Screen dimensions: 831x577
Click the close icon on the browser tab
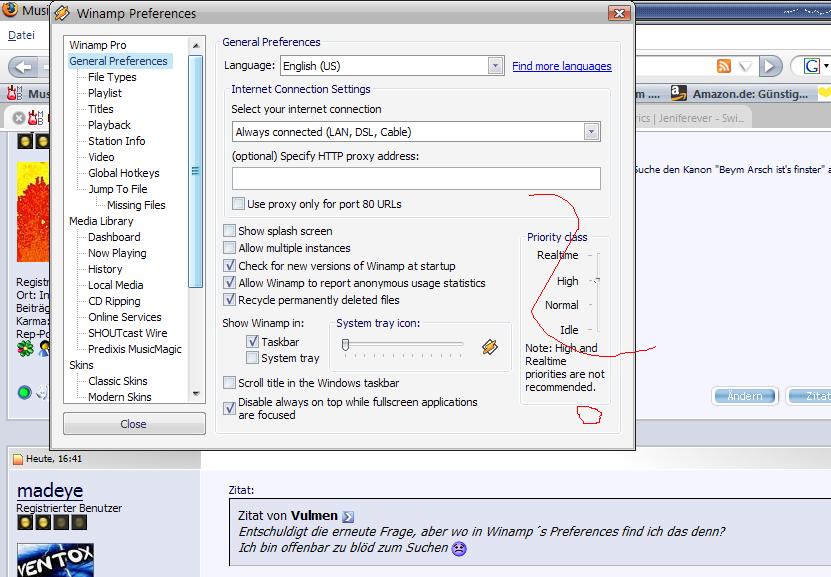19,118
